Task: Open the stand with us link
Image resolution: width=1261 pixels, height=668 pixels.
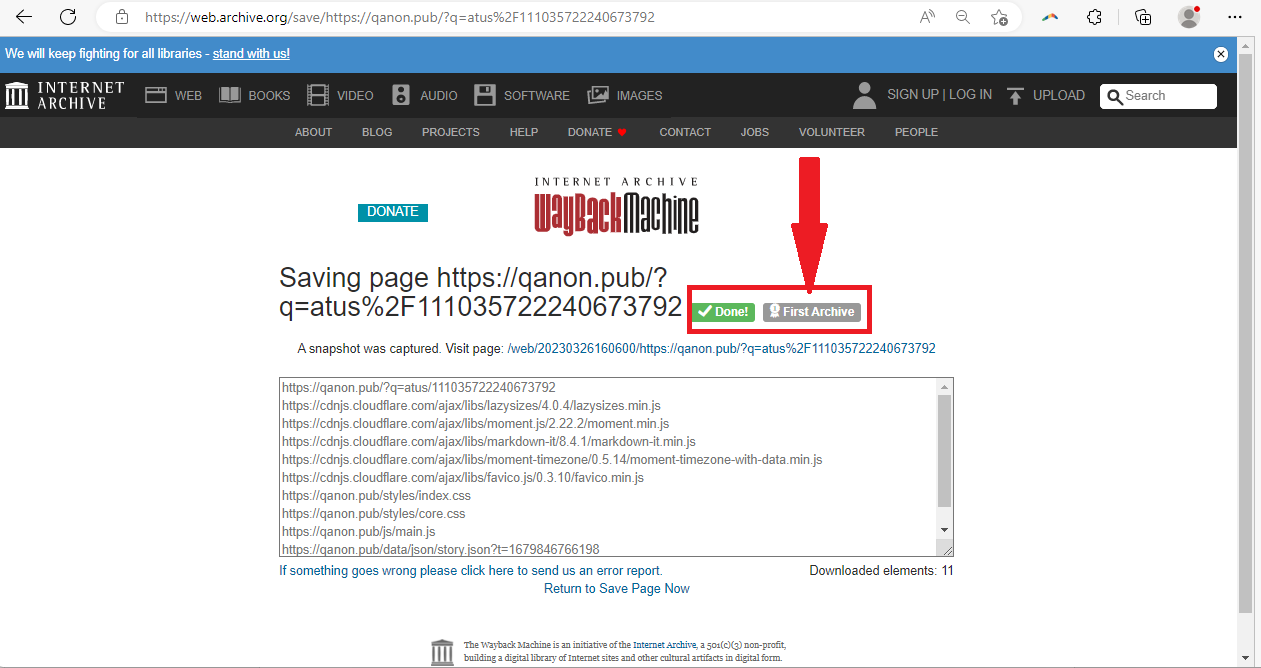Action: [x=251, y=54]
